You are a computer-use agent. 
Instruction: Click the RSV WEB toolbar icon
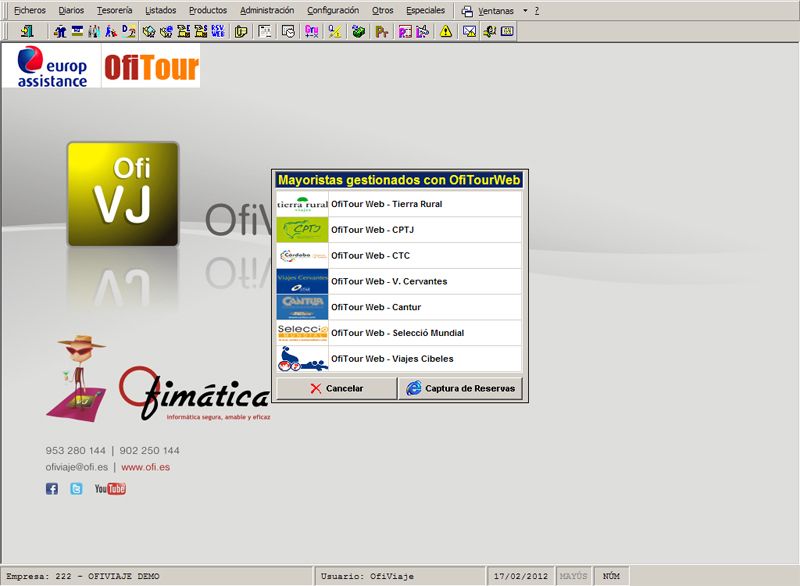[218, 32]
